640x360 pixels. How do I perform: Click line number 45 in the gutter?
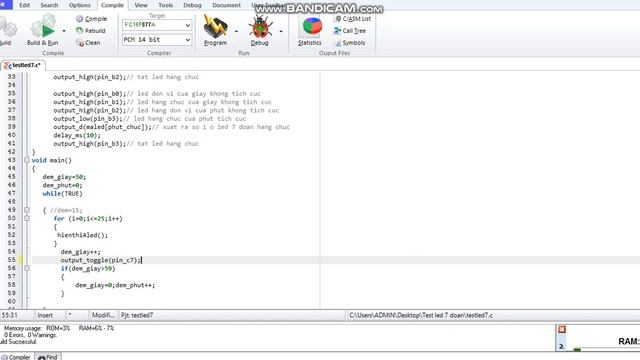click(x=11, y=177)
